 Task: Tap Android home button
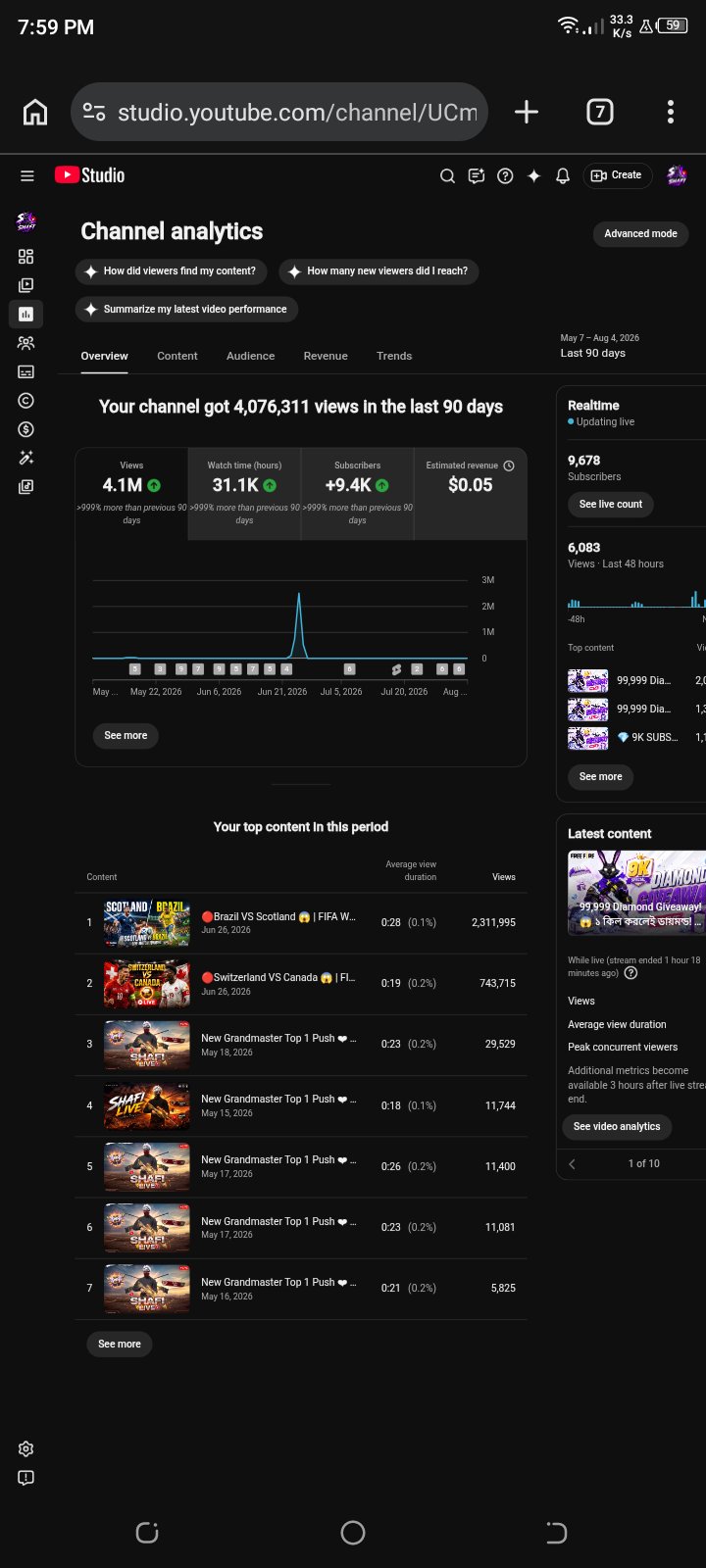[x=353, y=1533]
